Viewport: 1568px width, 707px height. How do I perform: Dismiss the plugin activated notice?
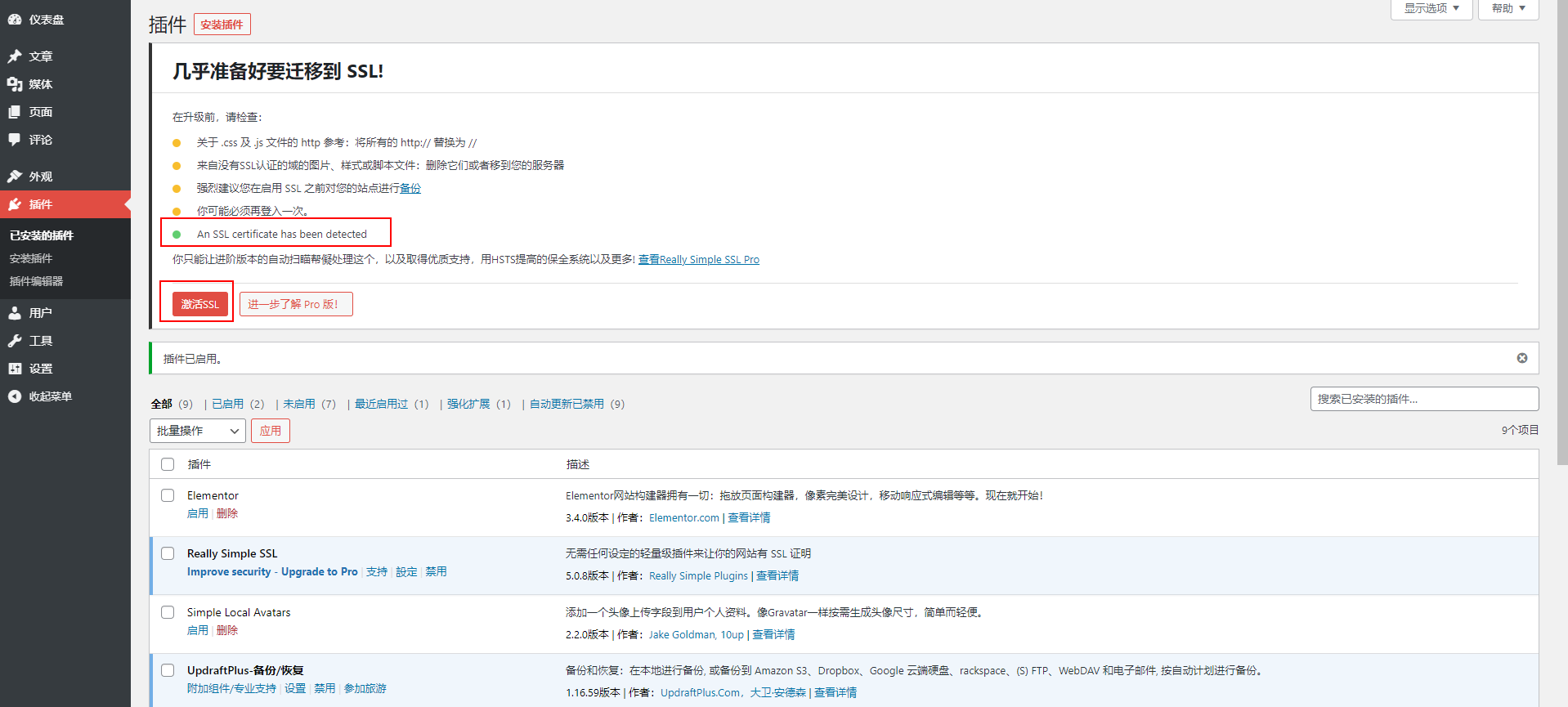tap(1521, 358)
